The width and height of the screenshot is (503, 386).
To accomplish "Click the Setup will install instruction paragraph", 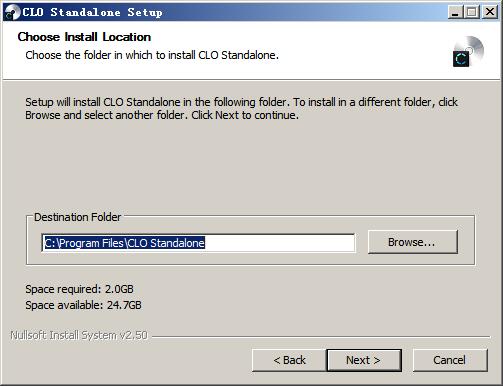I will point(241,109).
